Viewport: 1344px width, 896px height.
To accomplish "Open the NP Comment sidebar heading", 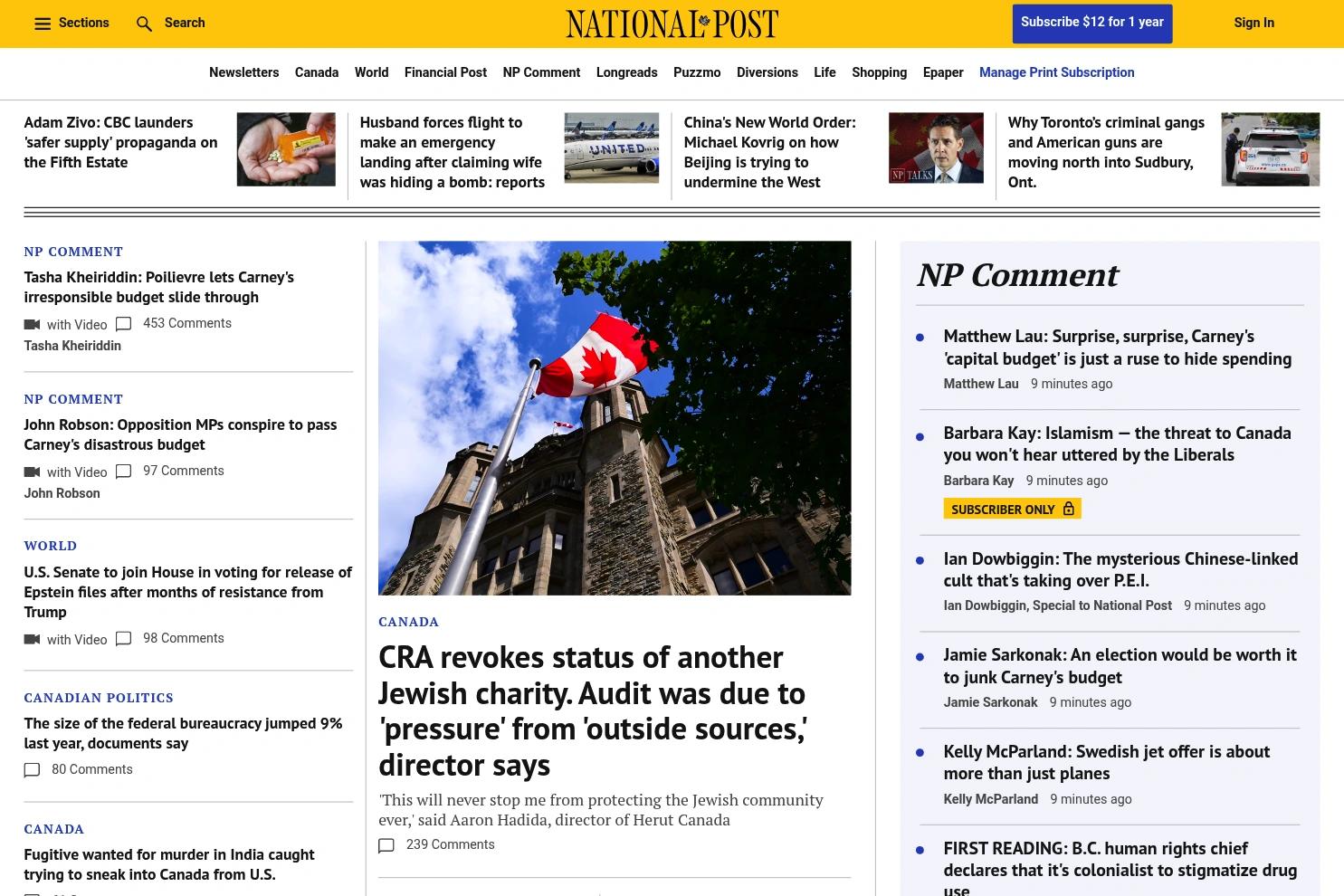I will coord(1017,274).
